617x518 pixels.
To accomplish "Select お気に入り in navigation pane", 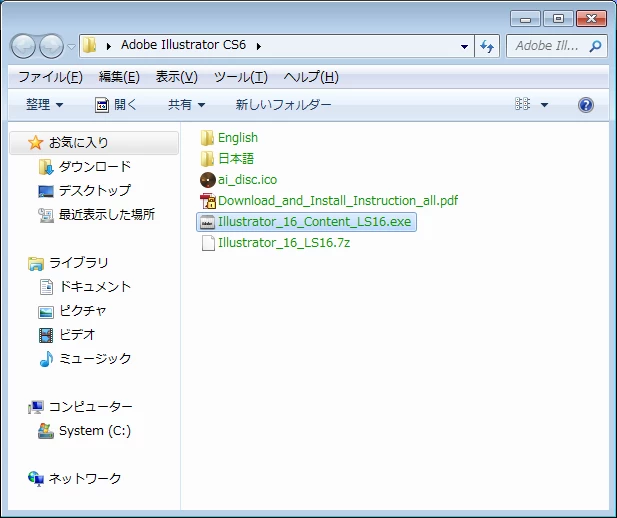I will 94,142.
